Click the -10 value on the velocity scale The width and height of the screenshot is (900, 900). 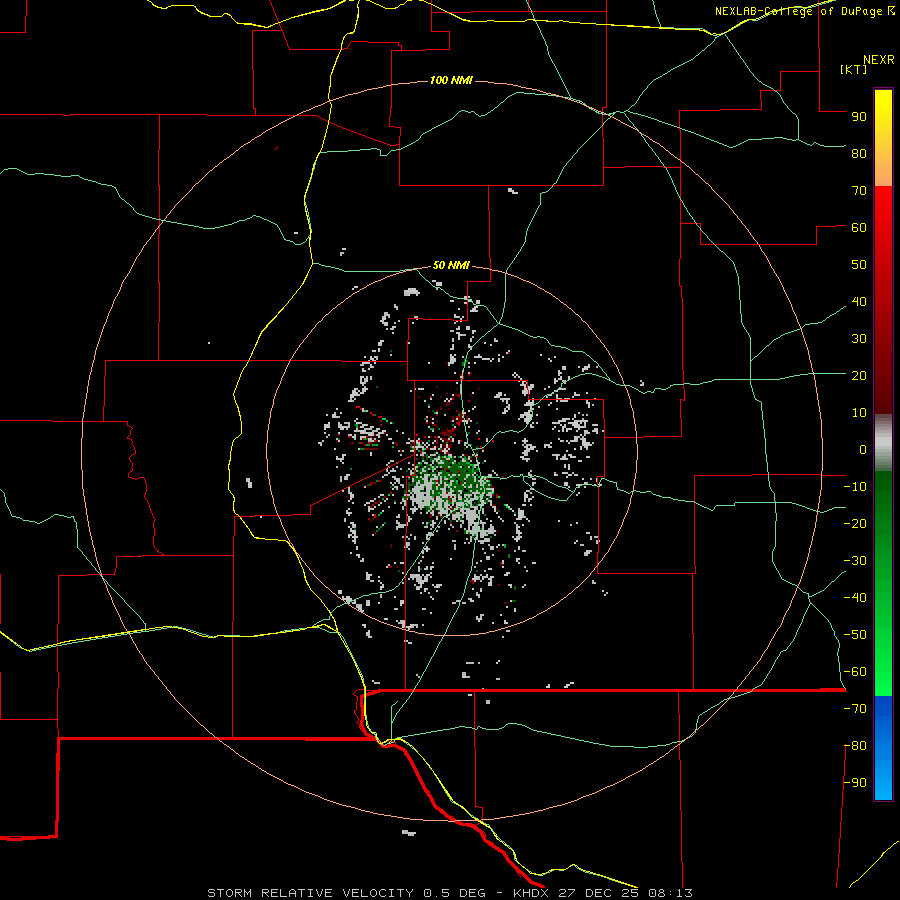click(855, 487)
